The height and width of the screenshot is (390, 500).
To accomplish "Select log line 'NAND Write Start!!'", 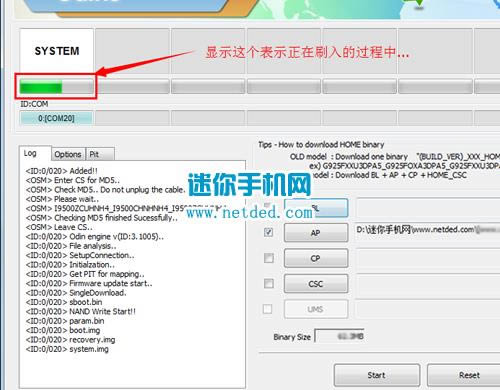I will click(x=81, y=312).
